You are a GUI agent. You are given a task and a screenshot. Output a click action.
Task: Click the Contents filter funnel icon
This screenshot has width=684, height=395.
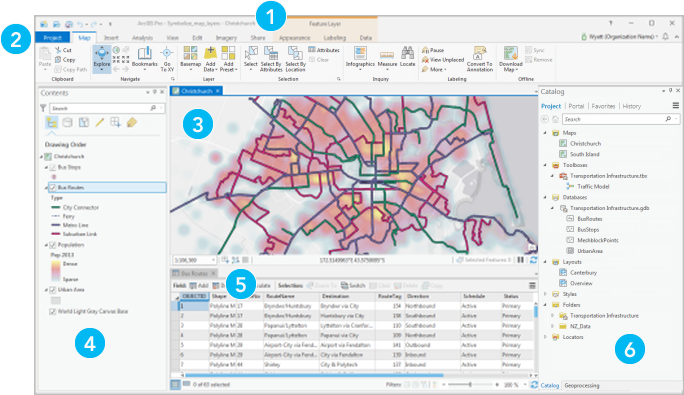43,108
